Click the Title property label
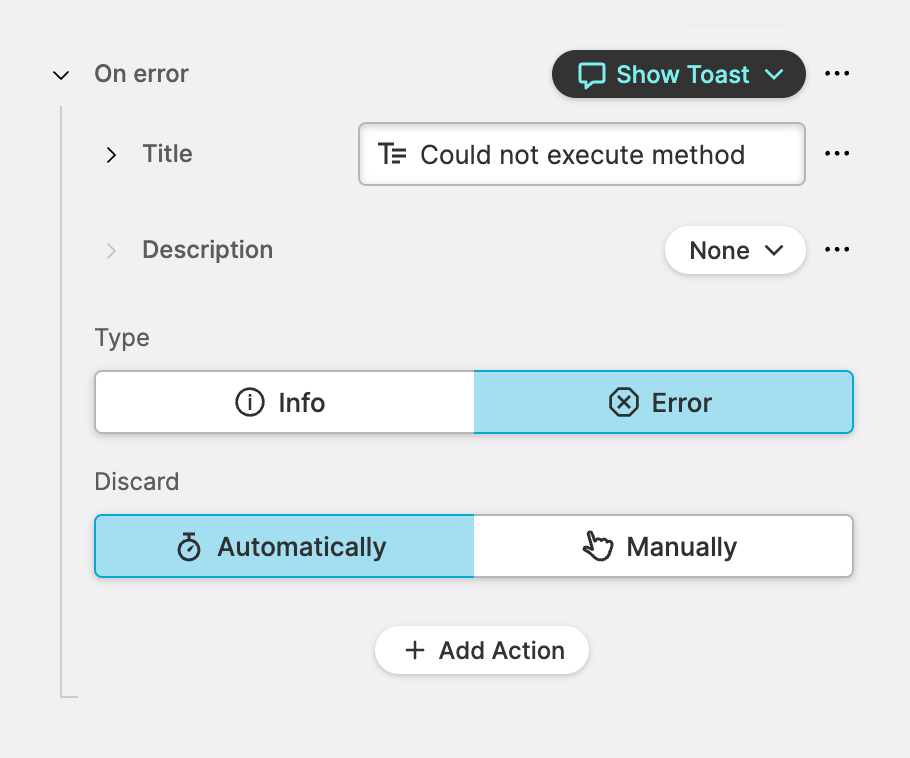 pos(167,154)
